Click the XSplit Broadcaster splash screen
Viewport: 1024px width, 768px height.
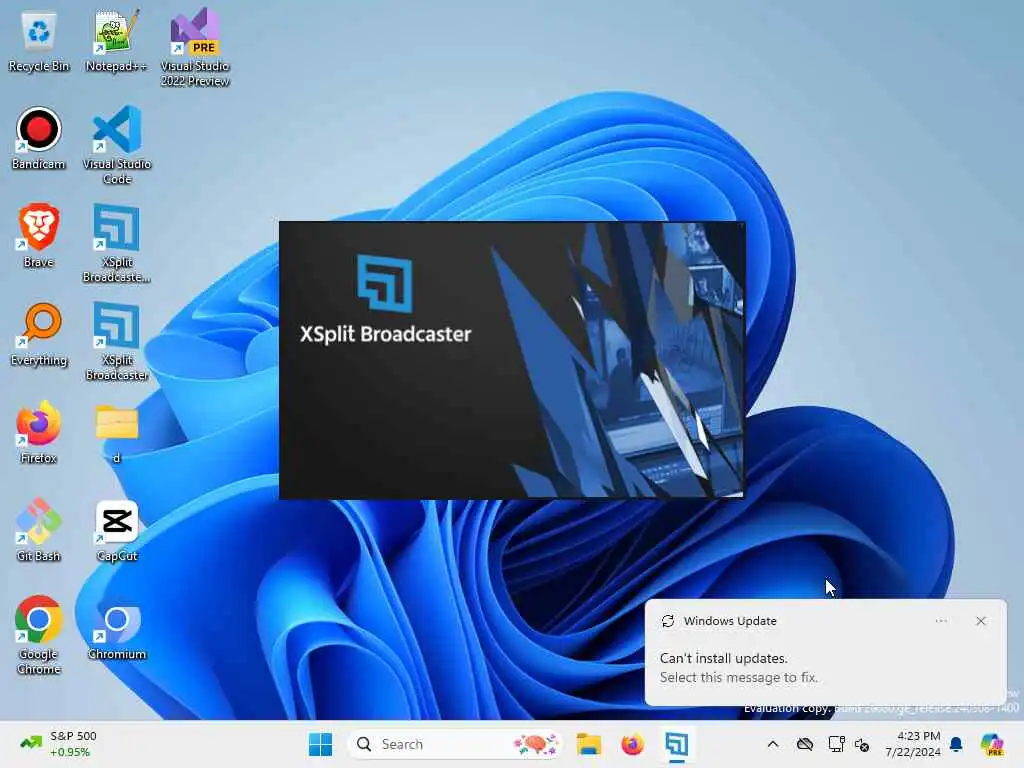coord(512,360)
